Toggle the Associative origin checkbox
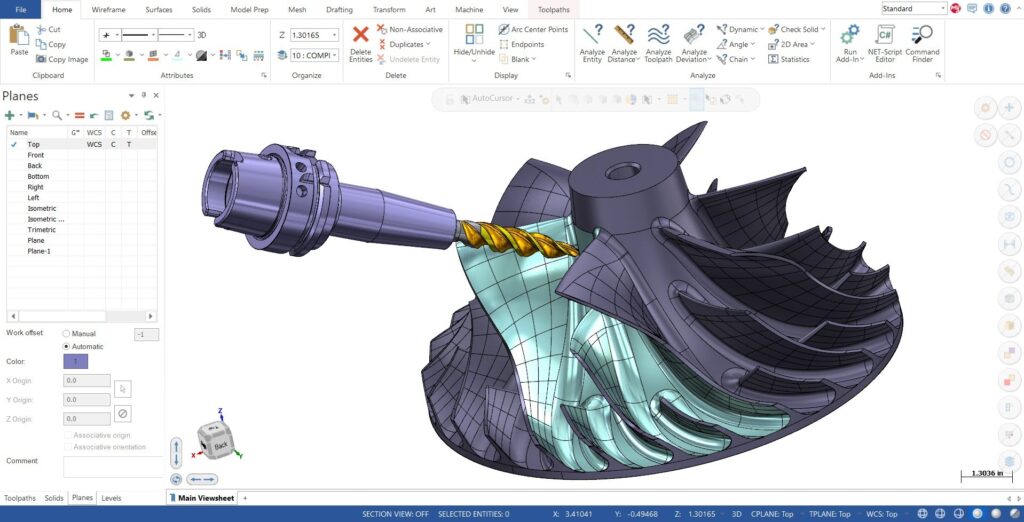The width and height of the screenshot is (1024, 522). click(68, 435)
